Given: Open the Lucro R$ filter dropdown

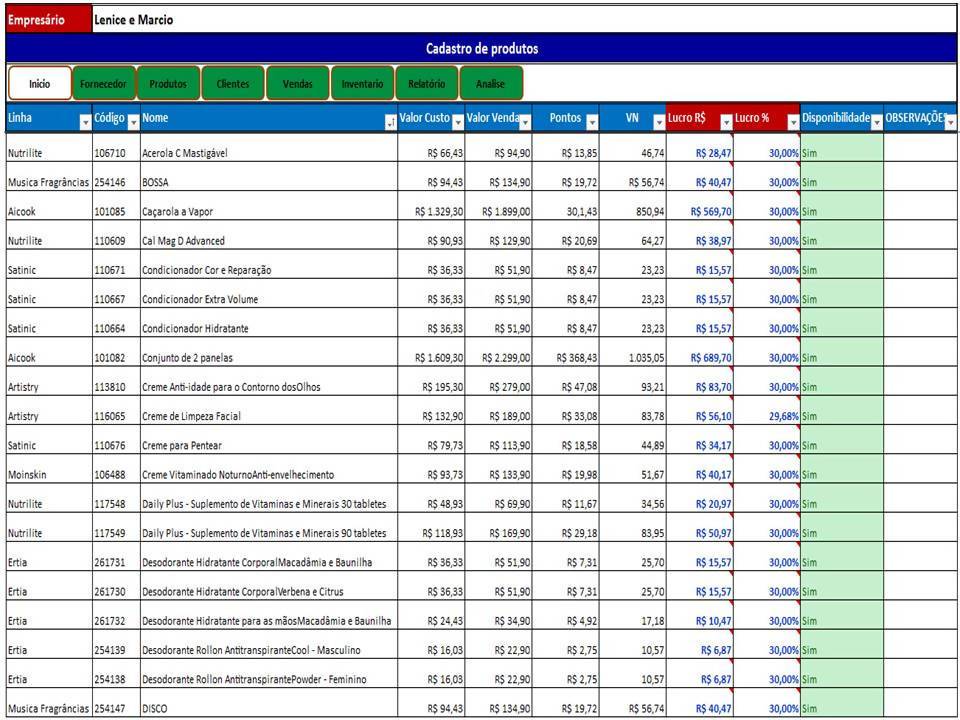Looking at the screenshot, I should 726,123.
